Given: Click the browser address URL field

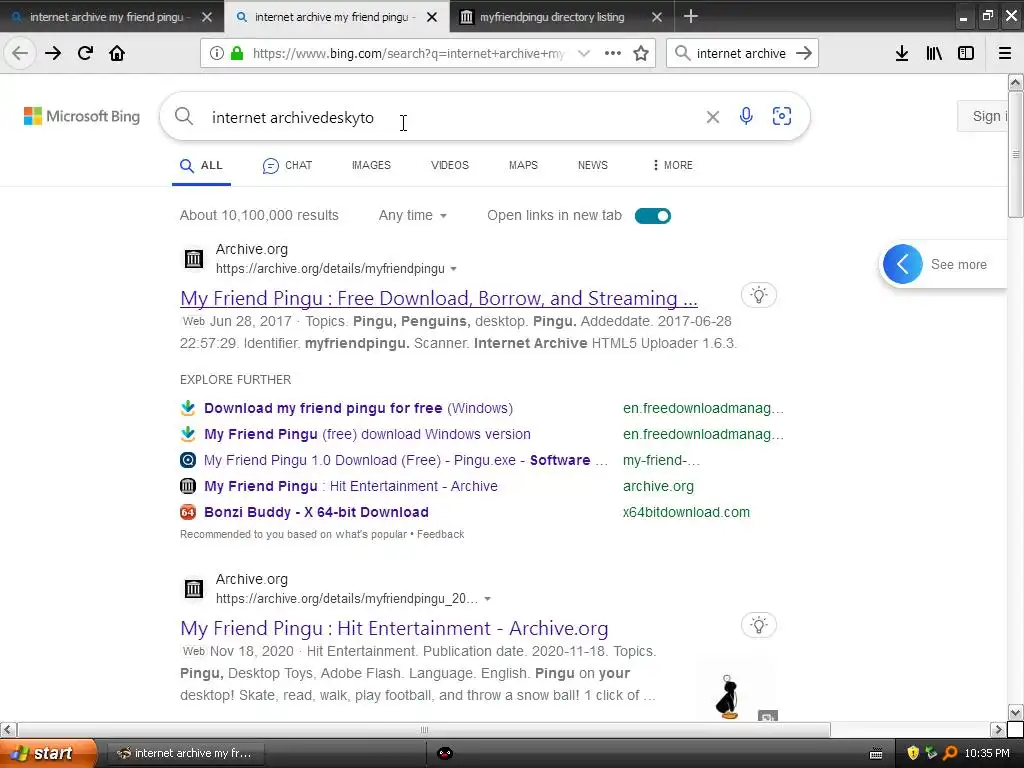Looking at the screenshot, I should pyautogui.click(x=408, y=54).
